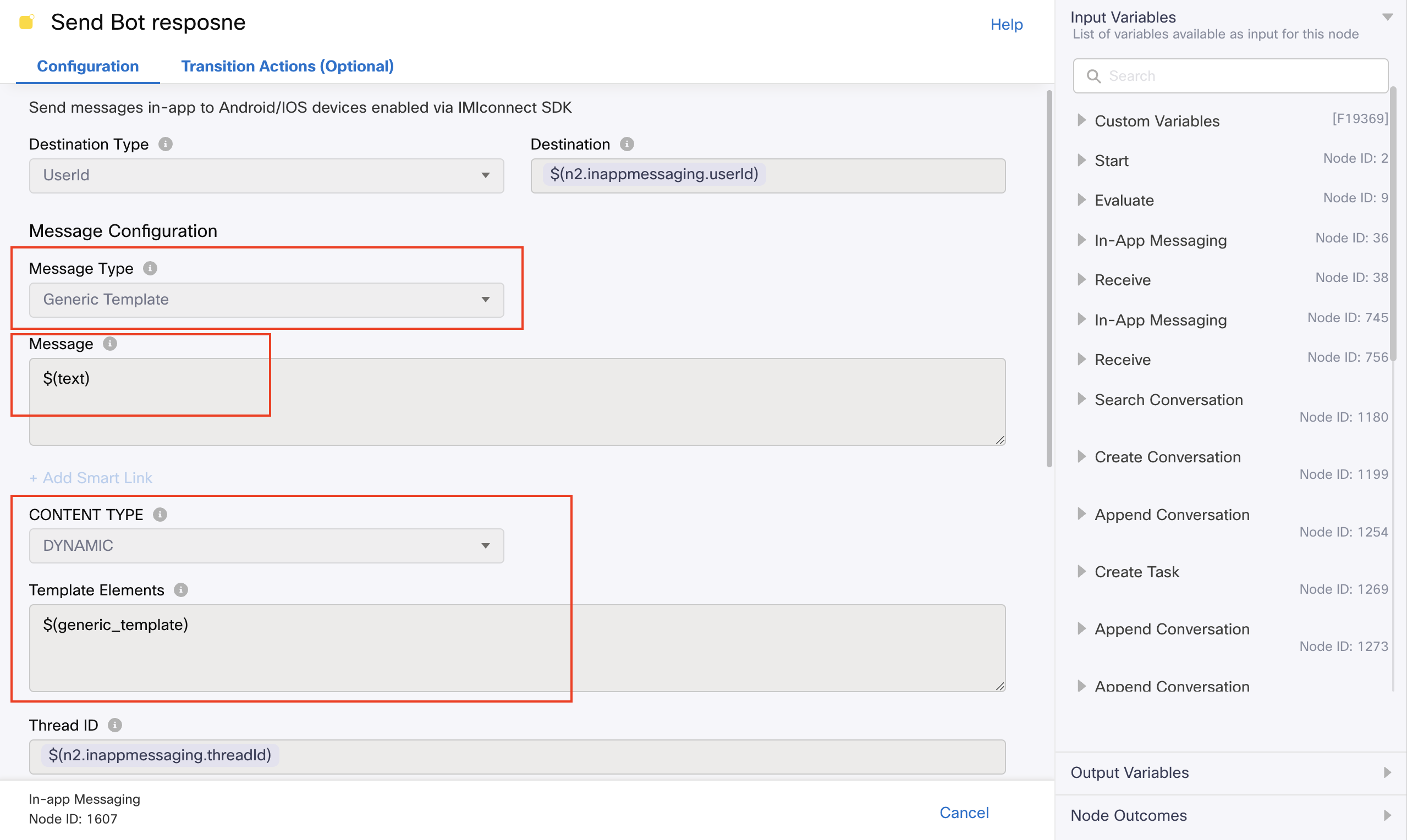Image resolution: width=1407 pixels, height=840 pixels.
Task: Expand In-App Messaging node 36
Action: coord(1081,240)
